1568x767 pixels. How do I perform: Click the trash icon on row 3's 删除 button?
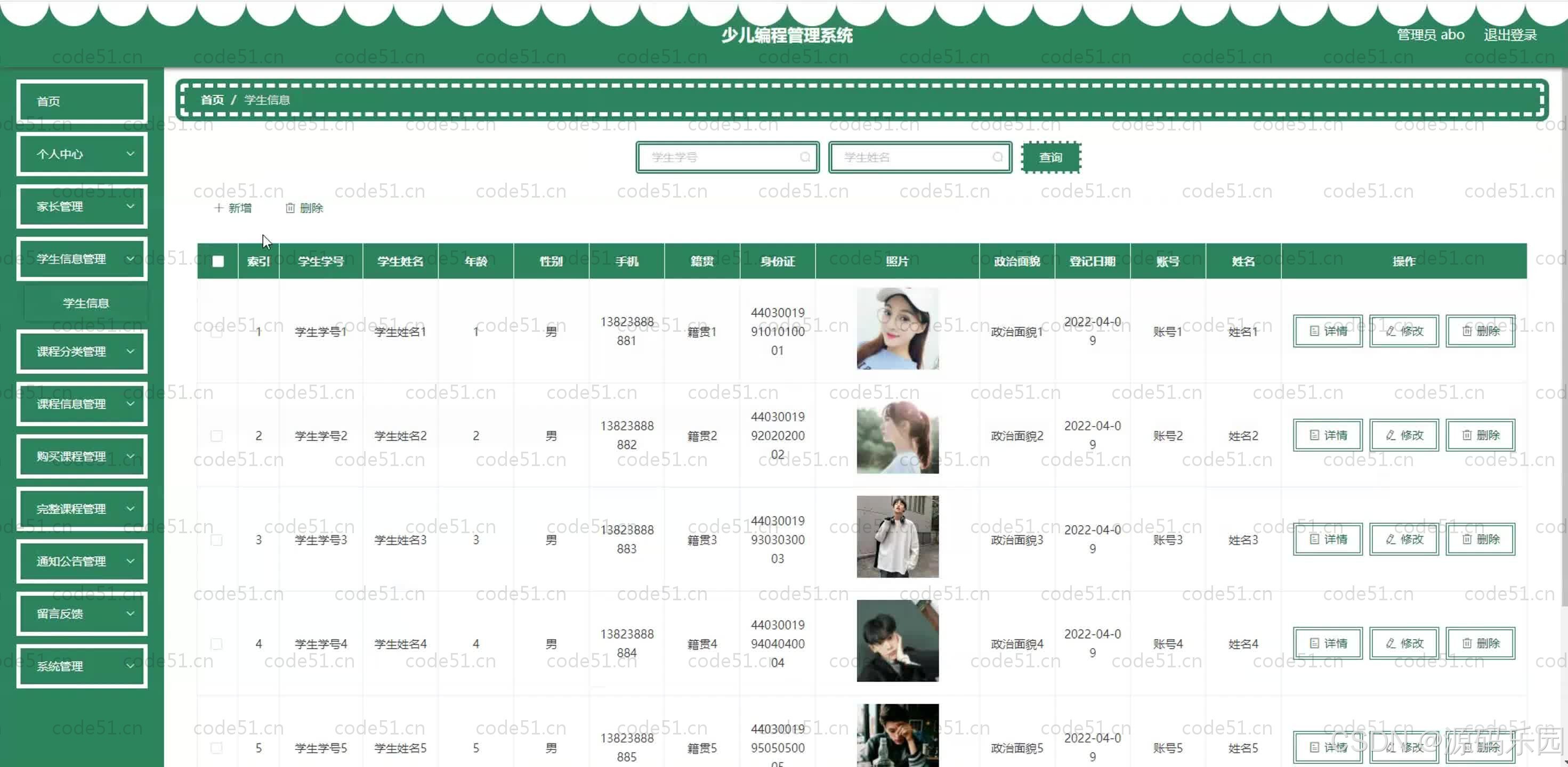[x=1467, y=539]
